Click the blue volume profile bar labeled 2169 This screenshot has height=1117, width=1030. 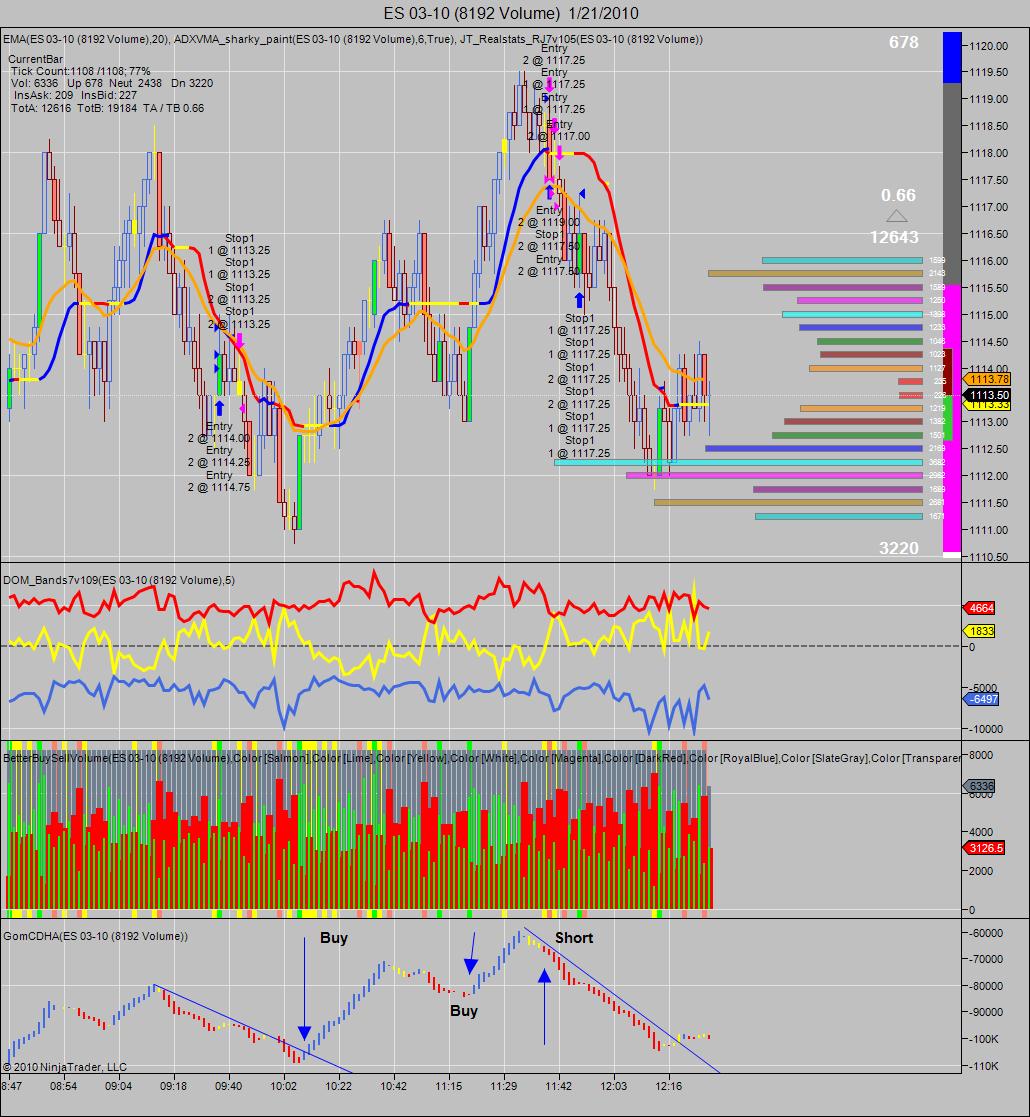pyautogui.click(x=813, y=448)
